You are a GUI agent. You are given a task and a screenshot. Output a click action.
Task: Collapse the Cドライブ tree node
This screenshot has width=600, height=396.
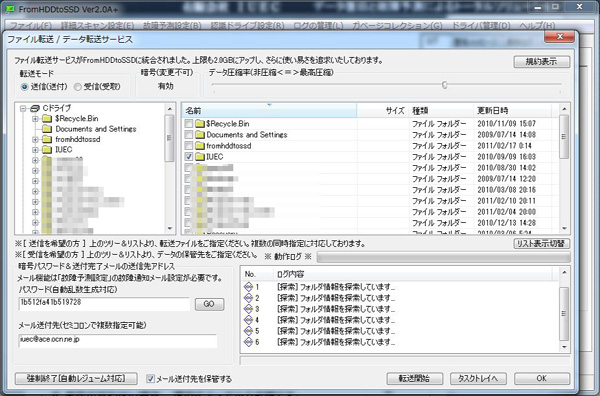click(x=23, y=109)
